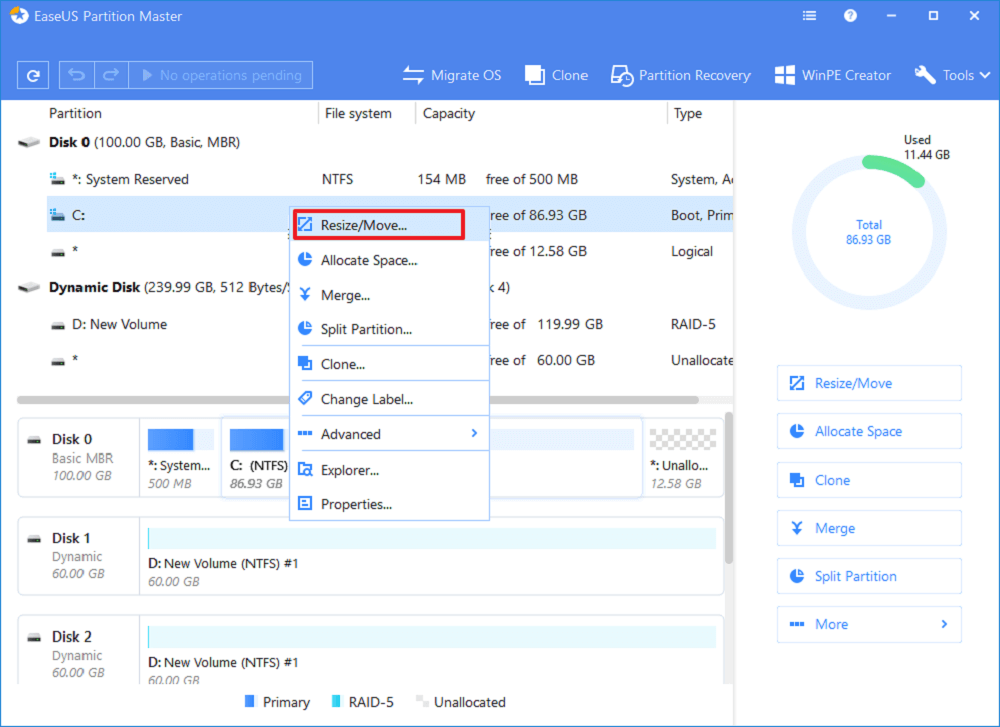Click the Allocate Space pie icon in menu
The width and height of the screenshot is (1000, 727).
[x=305, y=260]
